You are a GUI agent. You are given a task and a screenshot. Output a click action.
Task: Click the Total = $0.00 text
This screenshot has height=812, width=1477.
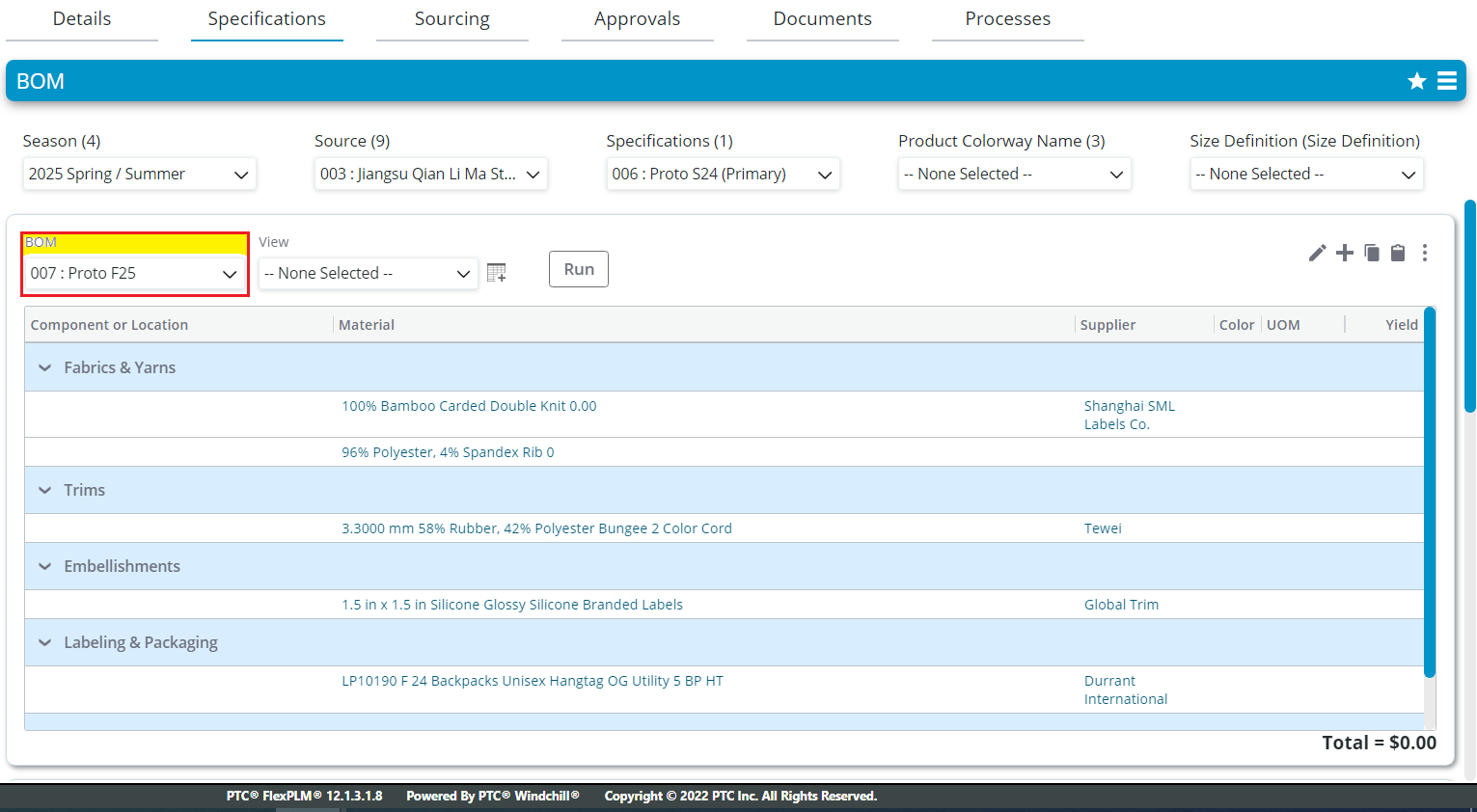pos(1379,743)
